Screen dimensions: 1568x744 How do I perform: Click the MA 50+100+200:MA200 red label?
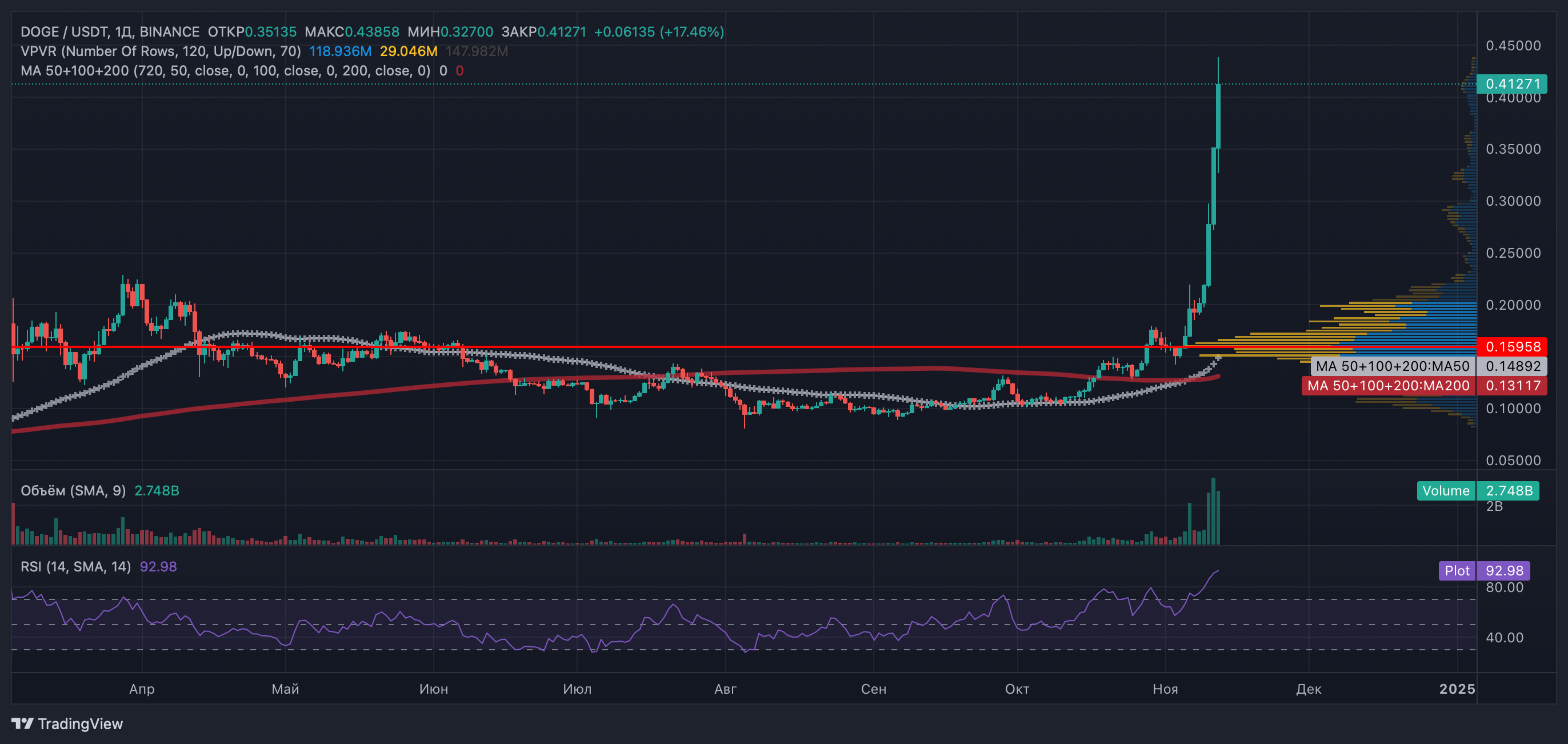pyautogui.click(x=1389, y=386)
